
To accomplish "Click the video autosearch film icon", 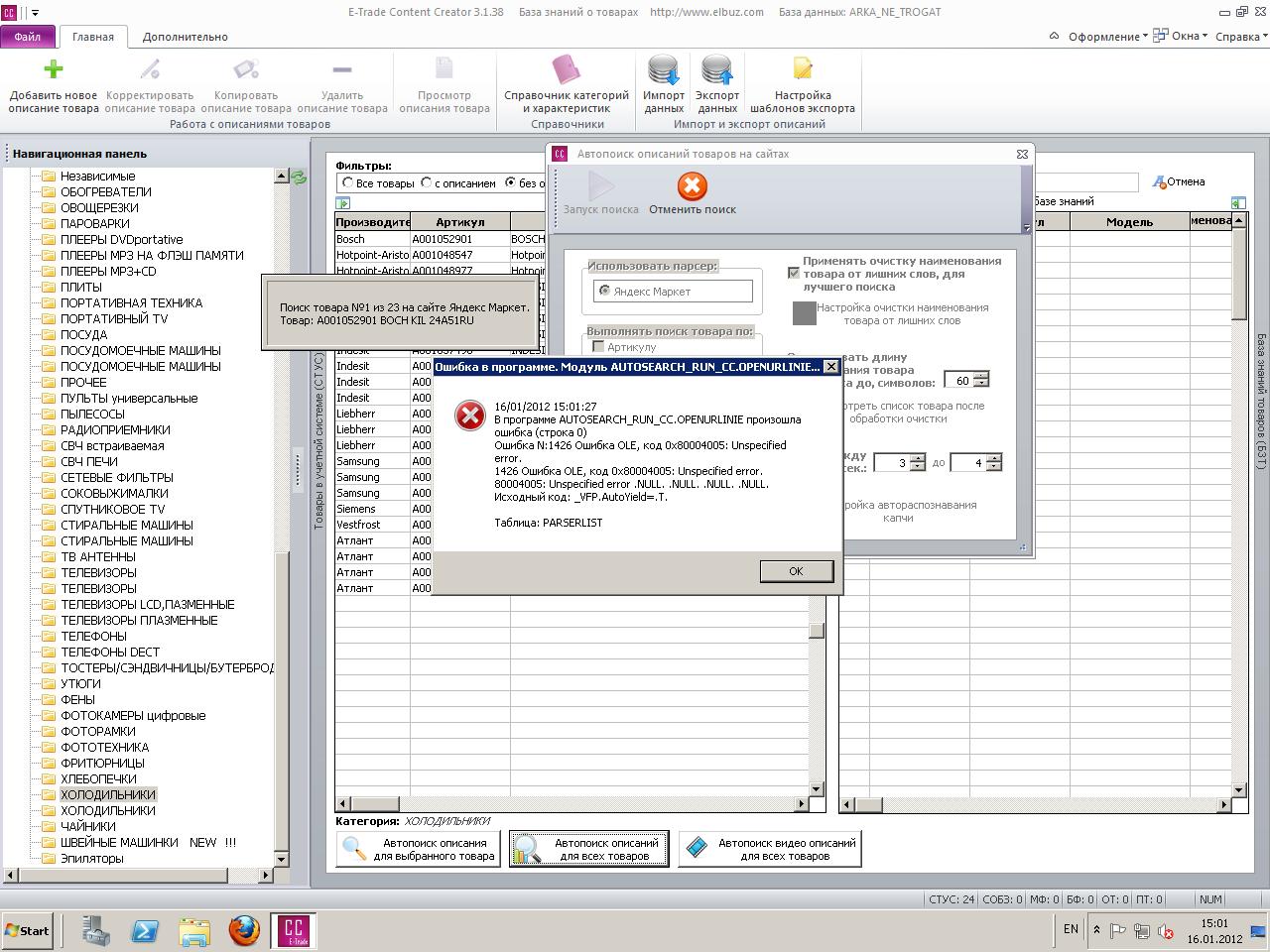I will pyautogui.click(x=698, y=848).
